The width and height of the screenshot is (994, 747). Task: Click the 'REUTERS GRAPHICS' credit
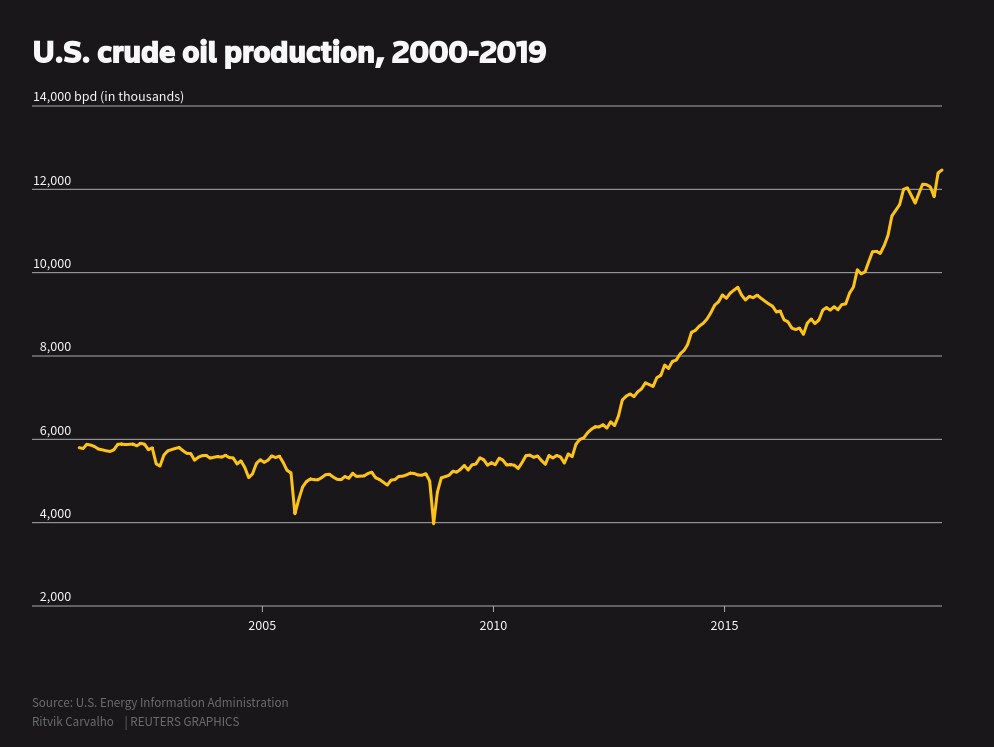(184, 721)
